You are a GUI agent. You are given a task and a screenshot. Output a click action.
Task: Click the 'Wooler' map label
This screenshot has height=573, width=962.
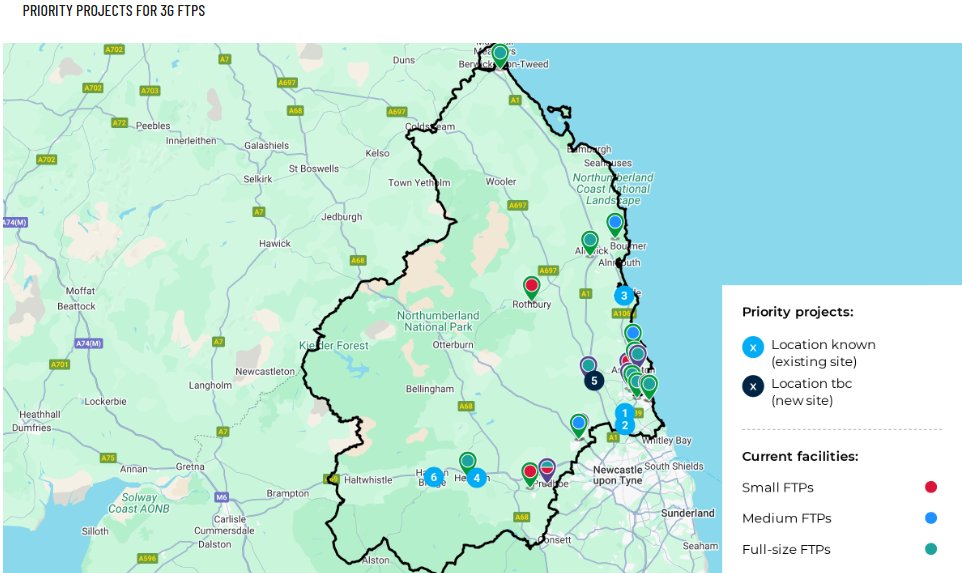[x=501, y=182]
